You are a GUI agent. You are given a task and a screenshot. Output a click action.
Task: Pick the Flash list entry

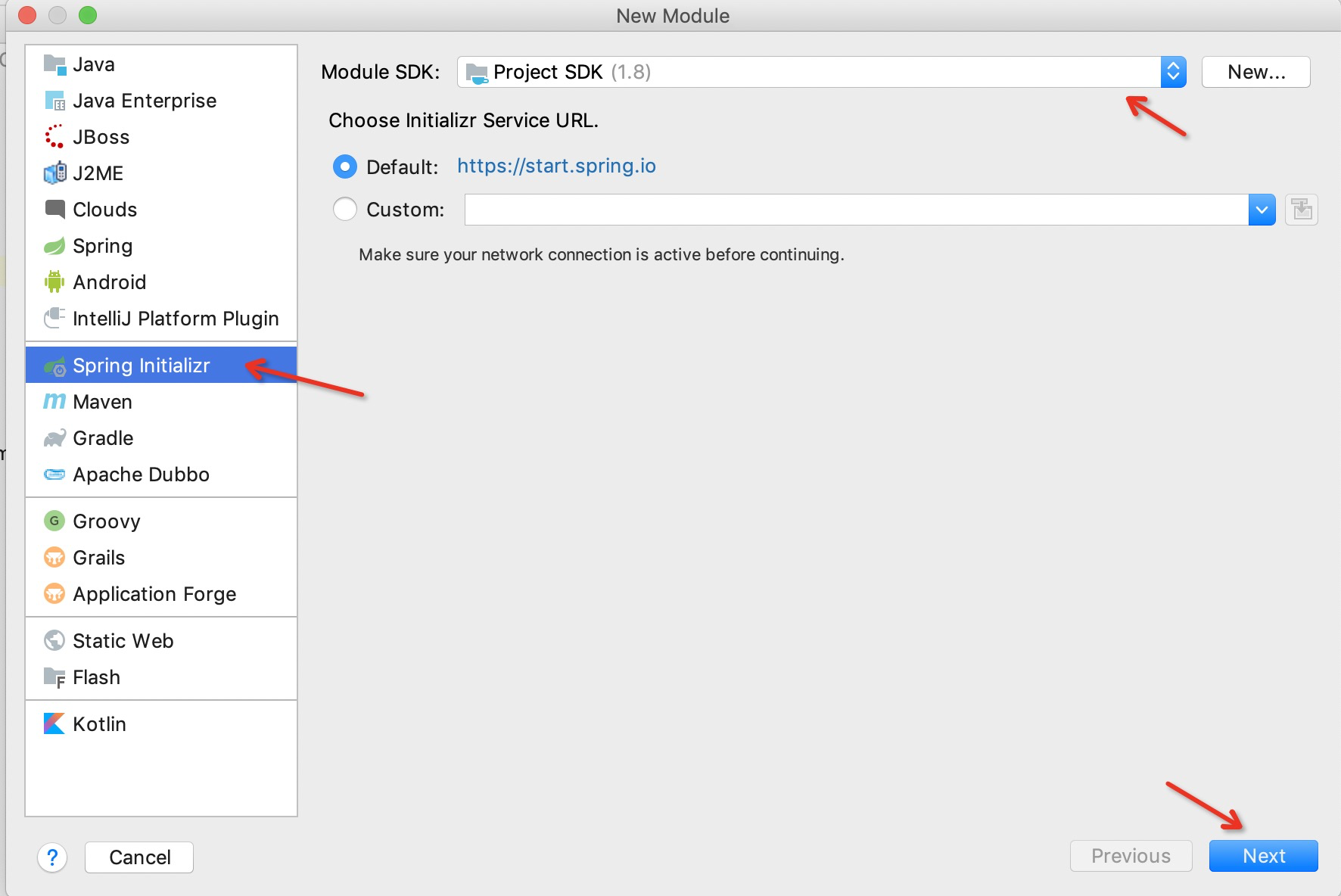(161, 677)
